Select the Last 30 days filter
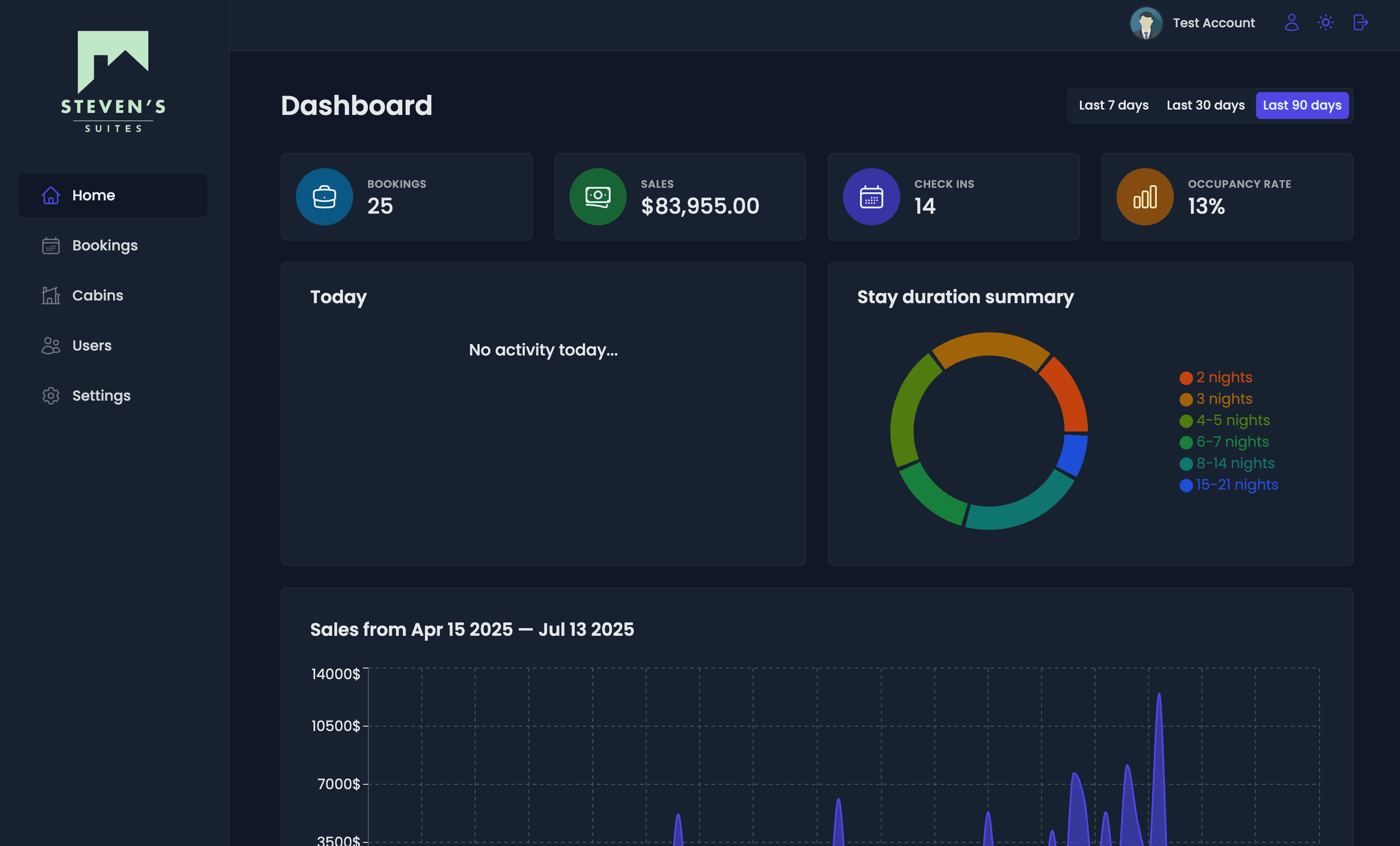Screen dimensions: 1400x846 (1205, 105)
